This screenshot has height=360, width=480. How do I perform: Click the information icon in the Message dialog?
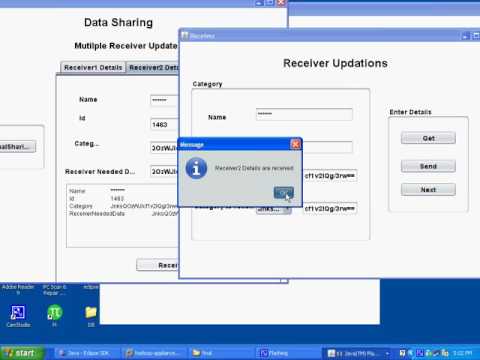coord(196,168)
